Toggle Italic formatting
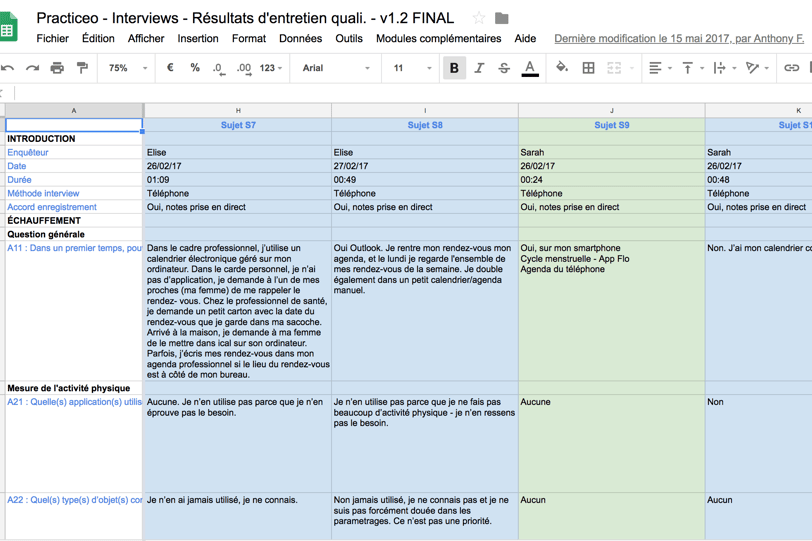812x541 pixels. [x=480, y=68]
